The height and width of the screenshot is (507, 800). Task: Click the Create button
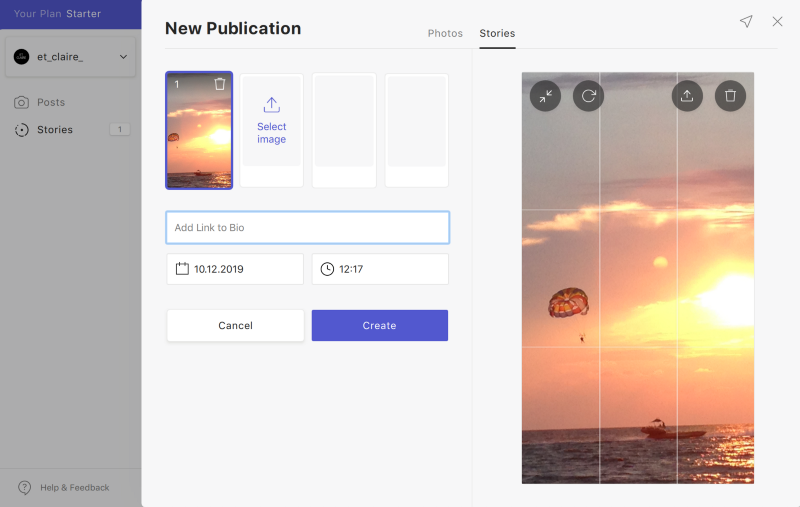click(380, 325)
